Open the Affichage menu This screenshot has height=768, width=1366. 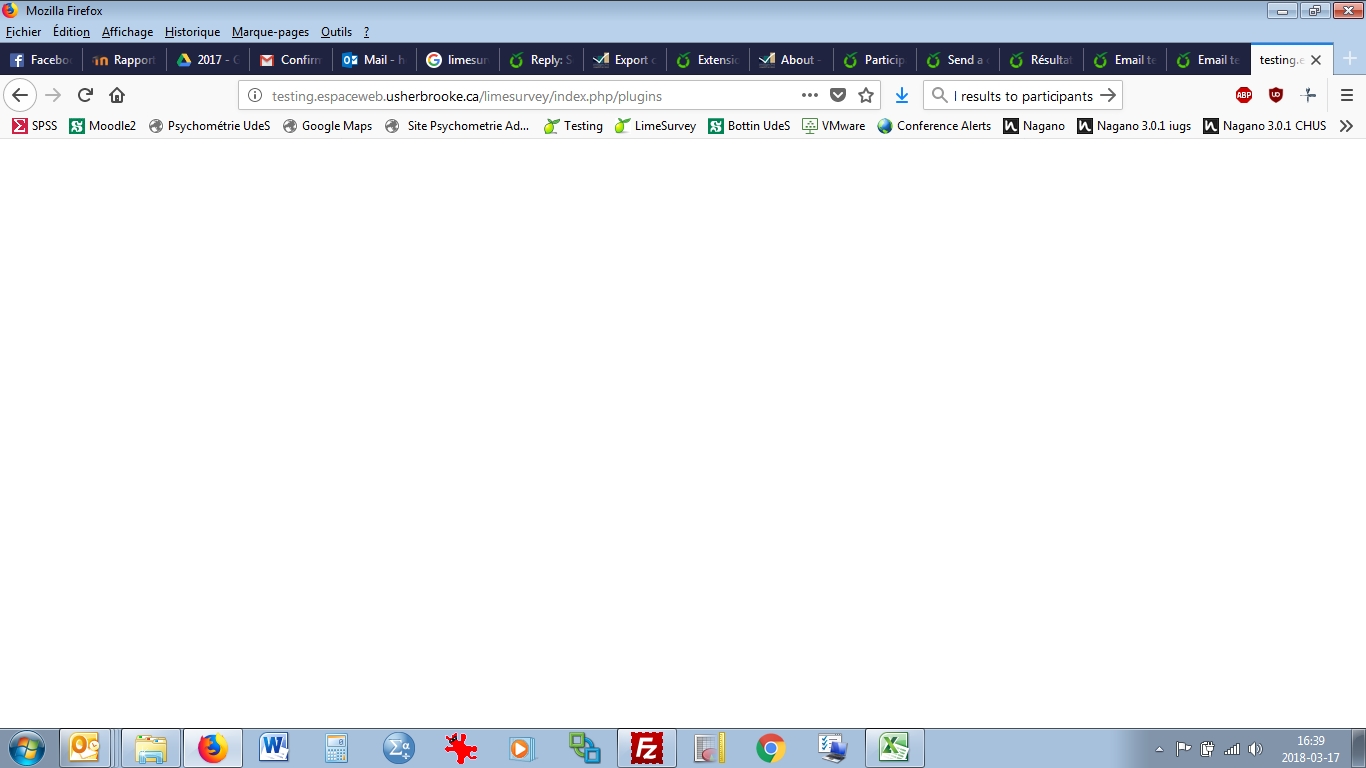coord(128,32)
